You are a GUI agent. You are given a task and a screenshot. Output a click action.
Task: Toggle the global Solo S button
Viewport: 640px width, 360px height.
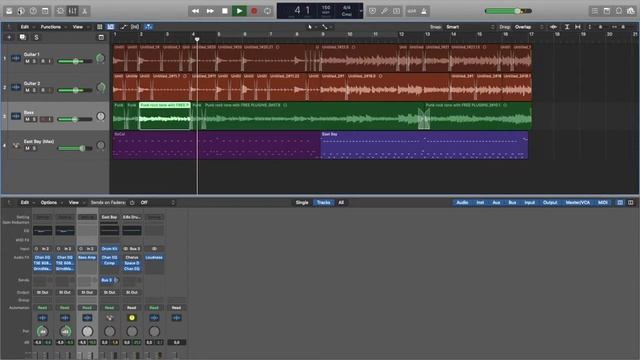click(x=36, y=37)
